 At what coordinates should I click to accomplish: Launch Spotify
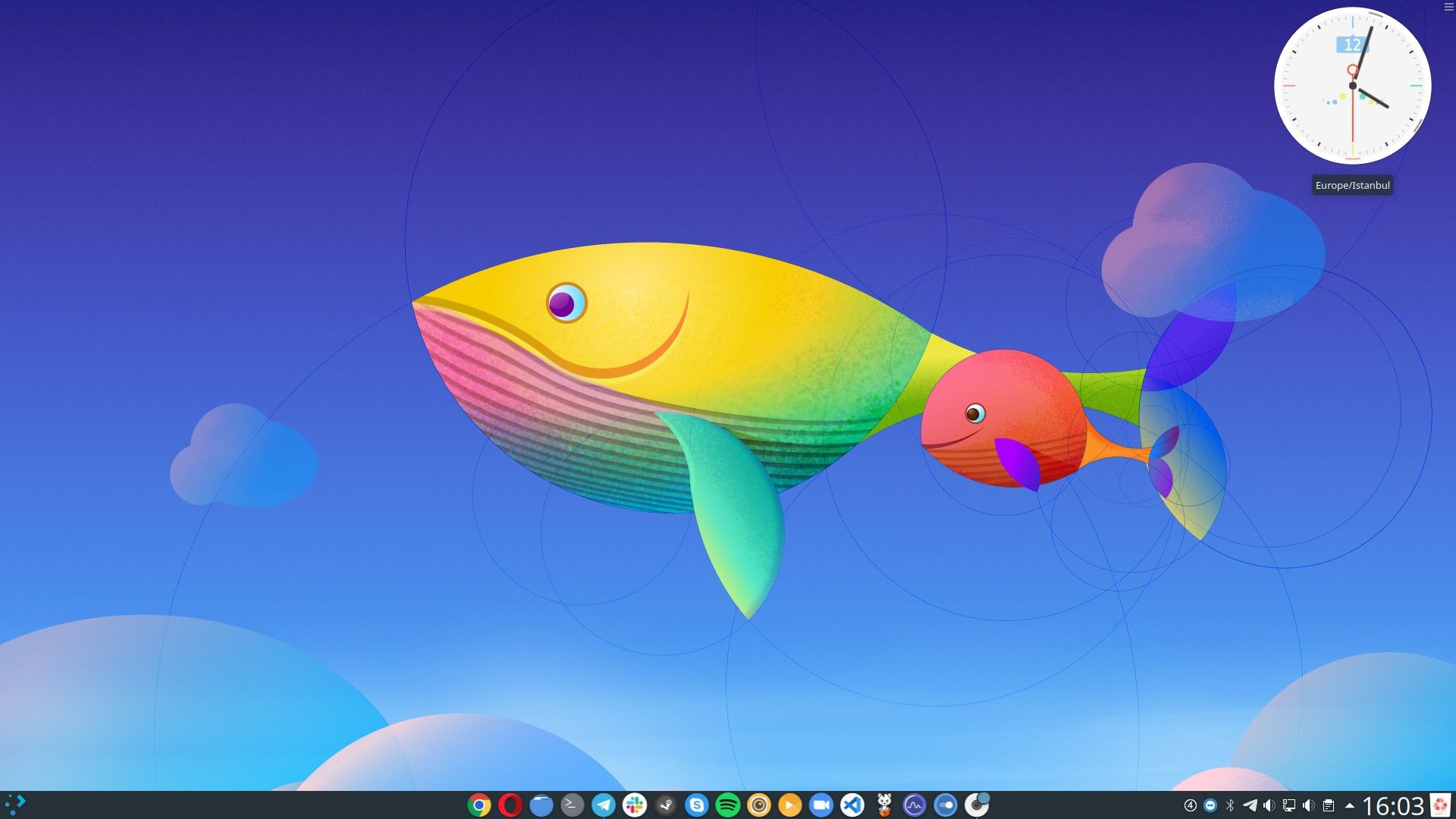[728, 805]
